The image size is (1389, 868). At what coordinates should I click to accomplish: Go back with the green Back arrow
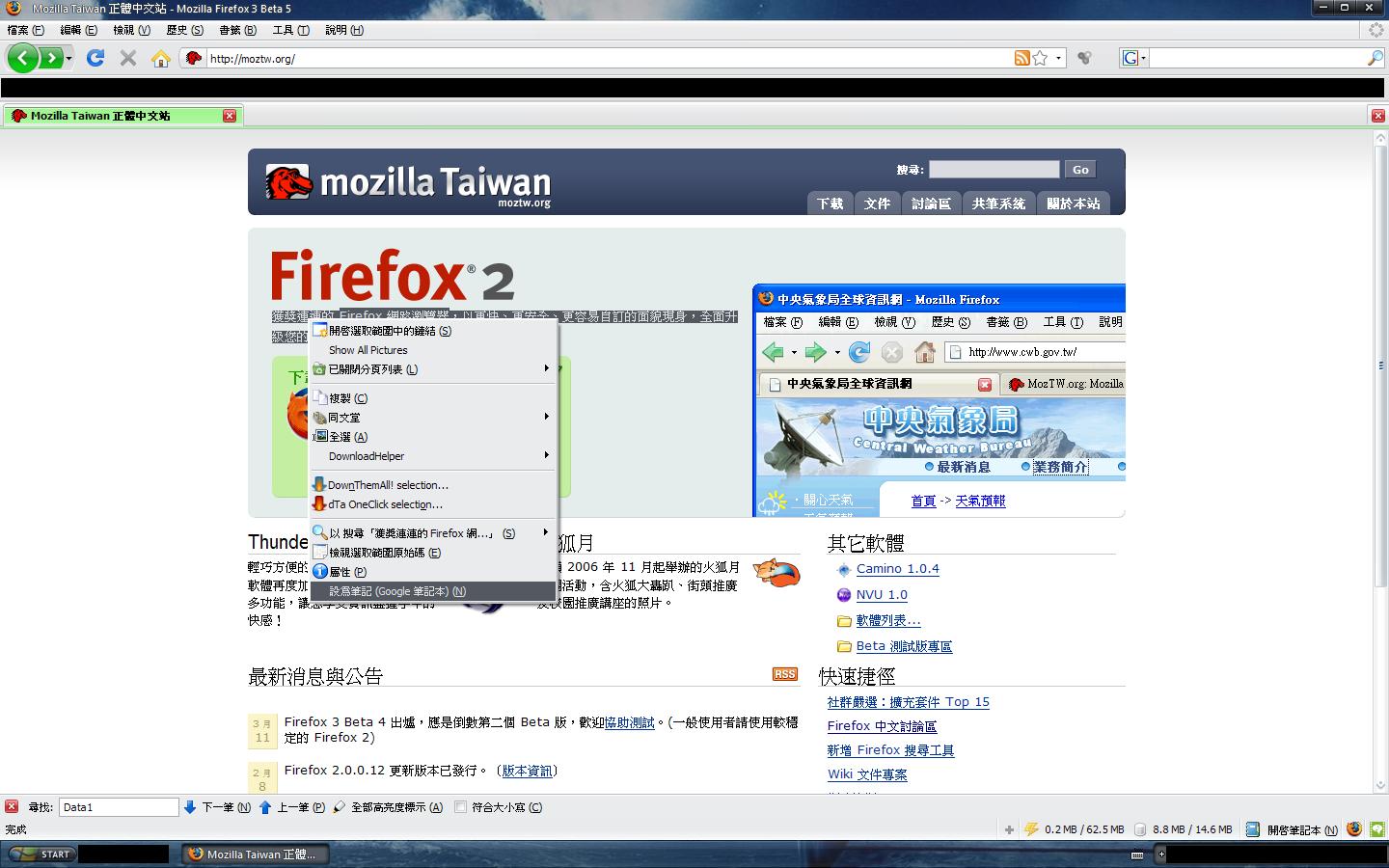tap(23, 58)
